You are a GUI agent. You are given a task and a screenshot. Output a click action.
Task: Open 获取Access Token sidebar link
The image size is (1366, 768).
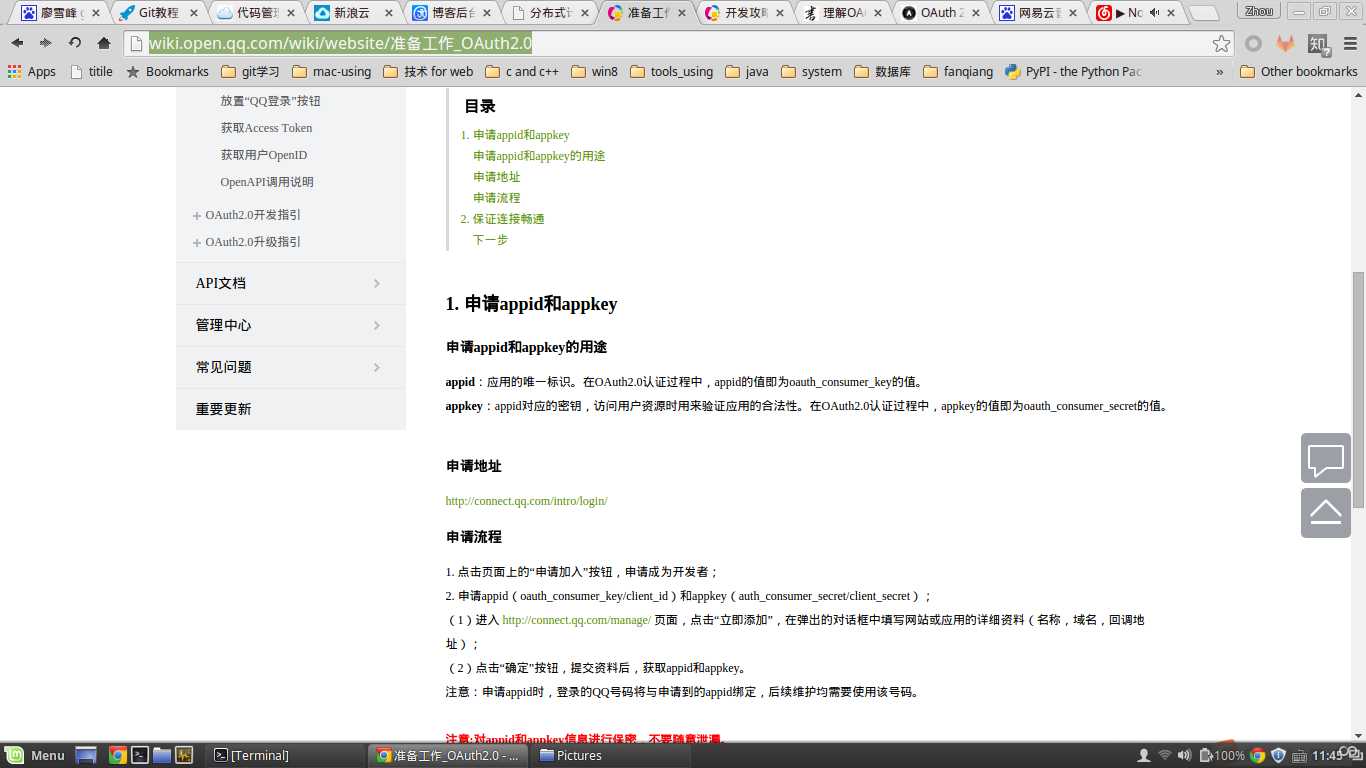point(266,128)
